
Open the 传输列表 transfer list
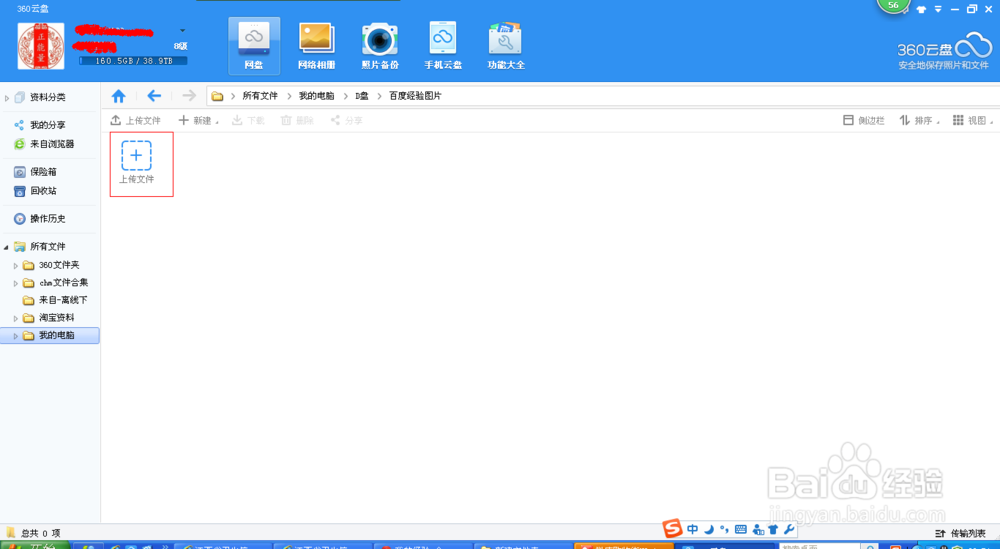click(960, 533)
